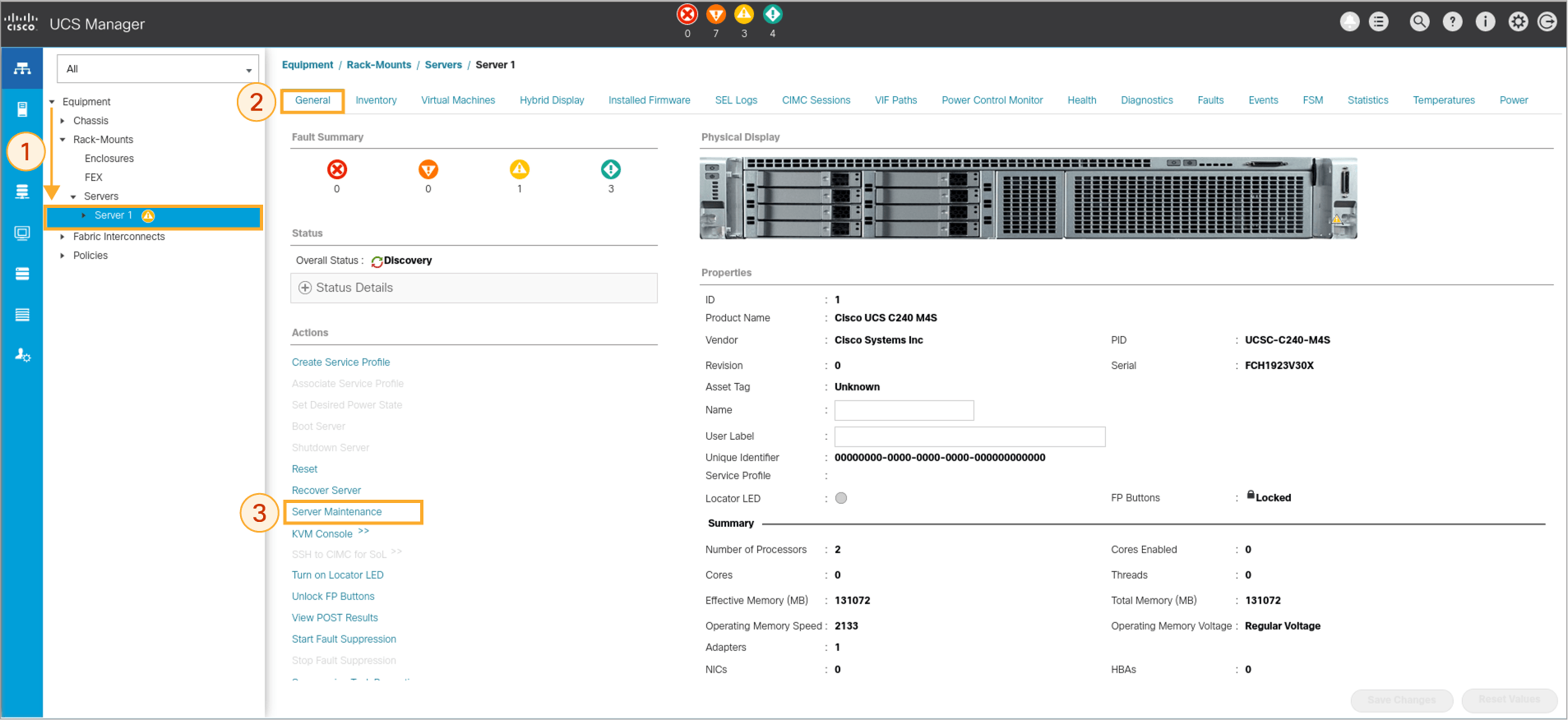The height and width of the screenshot is (720, 1568).
Task: Switch to the SEL Logs tab
Action: coord(736,100)
